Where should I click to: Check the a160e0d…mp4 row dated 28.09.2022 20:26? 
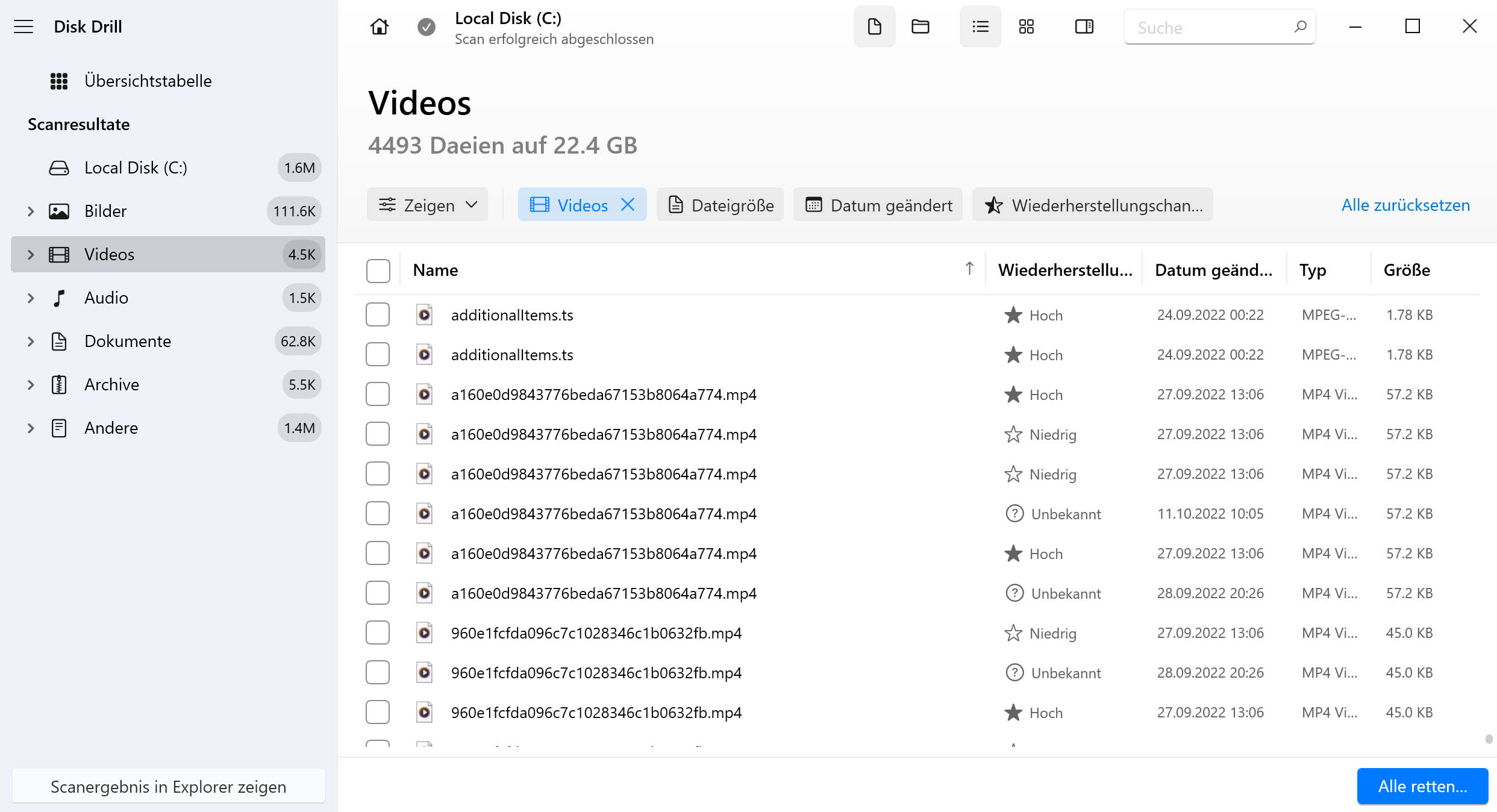[x=378, y=593]
